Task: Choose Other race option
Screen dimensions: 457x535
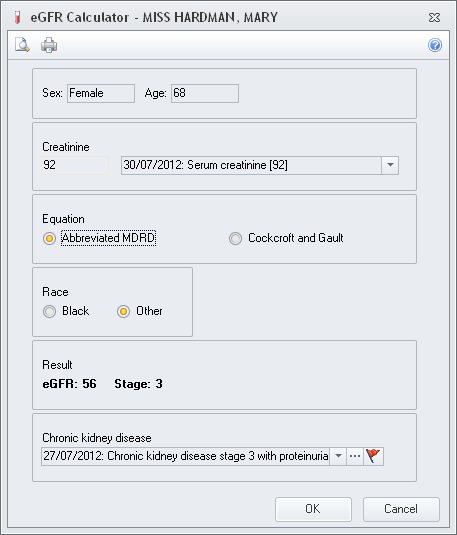Action: (x=123, y=311)
